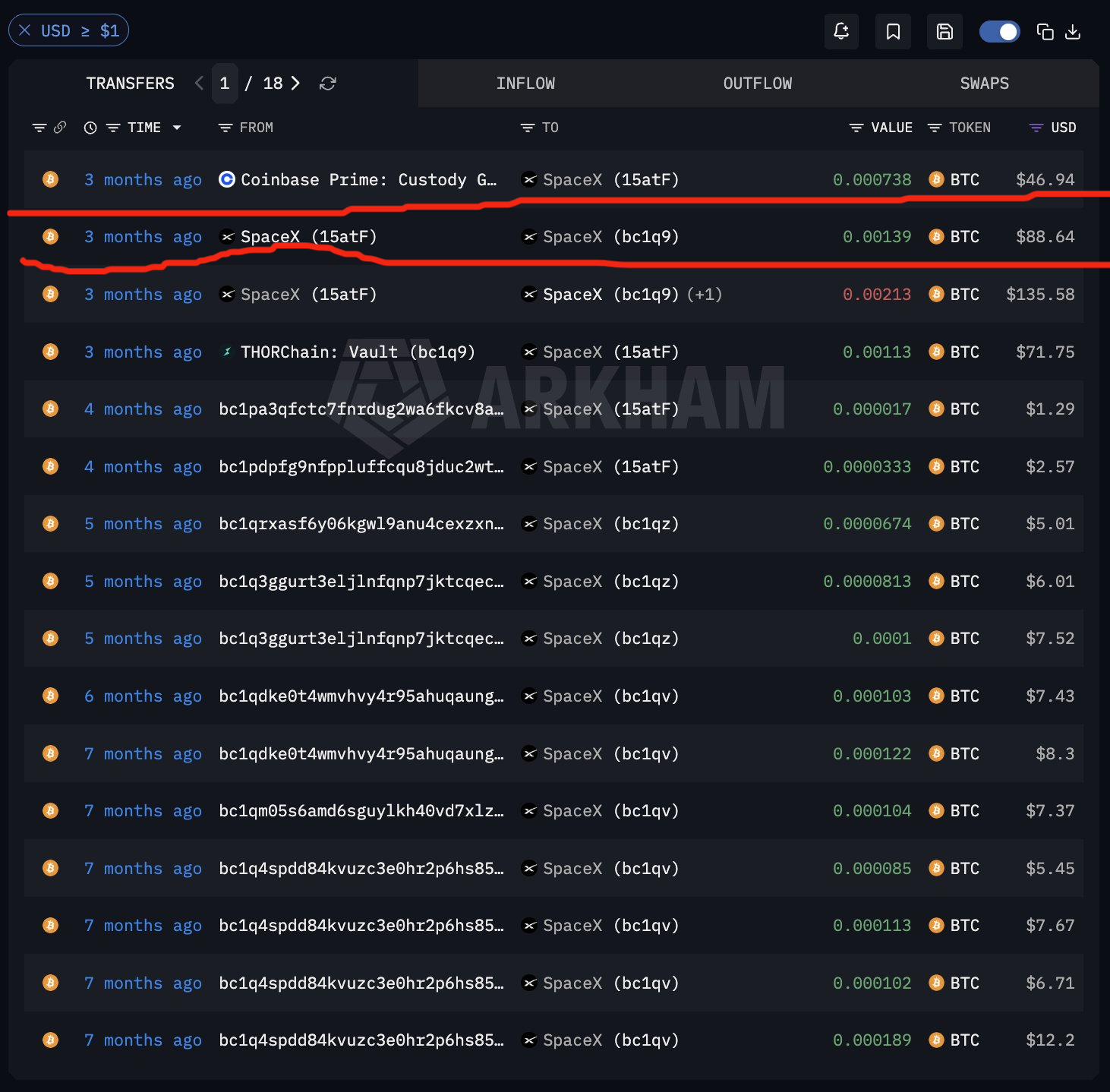Open SpaceX (bc1qz) recipient in $5.01 row
Viewport: 1110px width, 1092px height.
coord(610,524)
